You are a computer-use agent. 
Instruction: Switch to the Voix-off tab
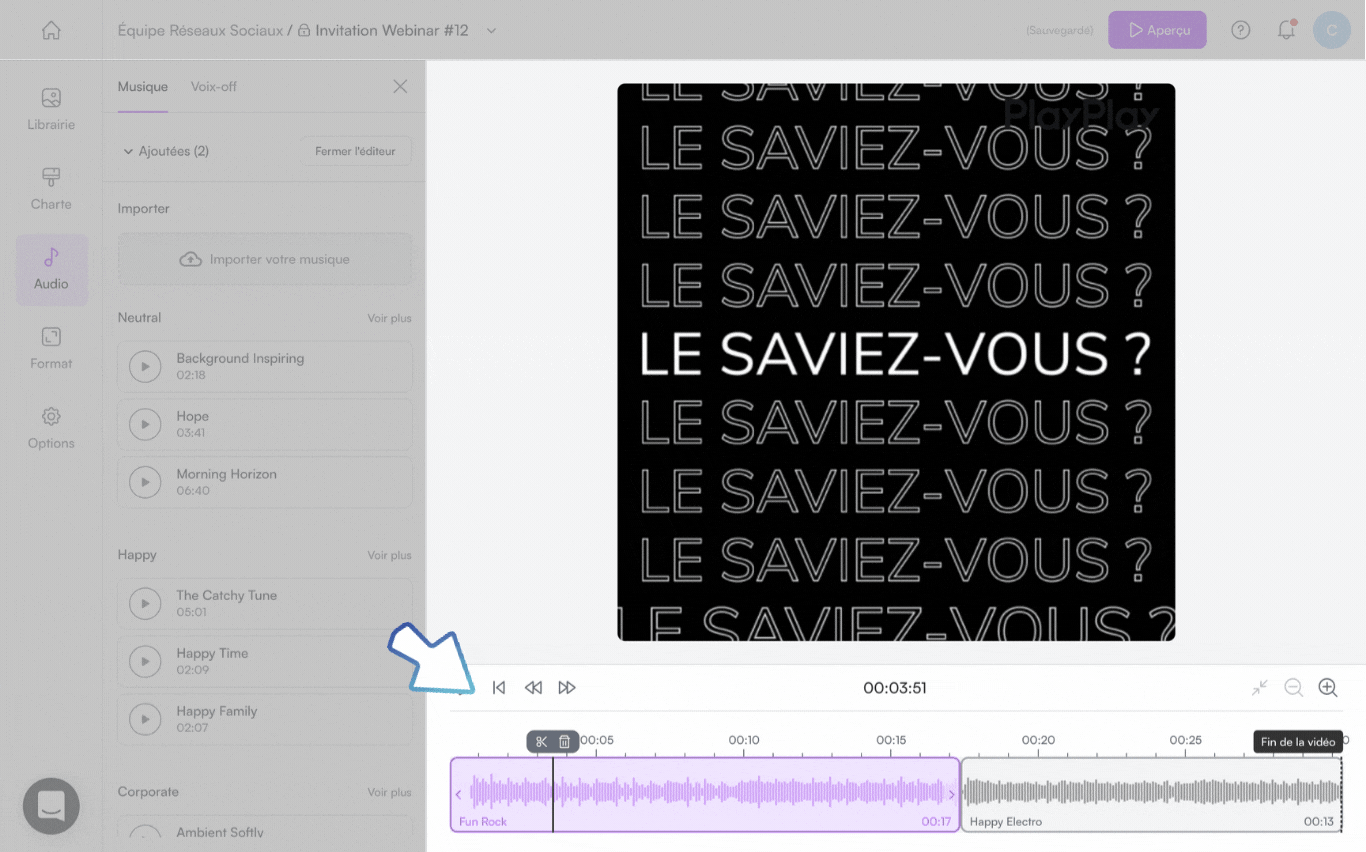click(214, 87)
